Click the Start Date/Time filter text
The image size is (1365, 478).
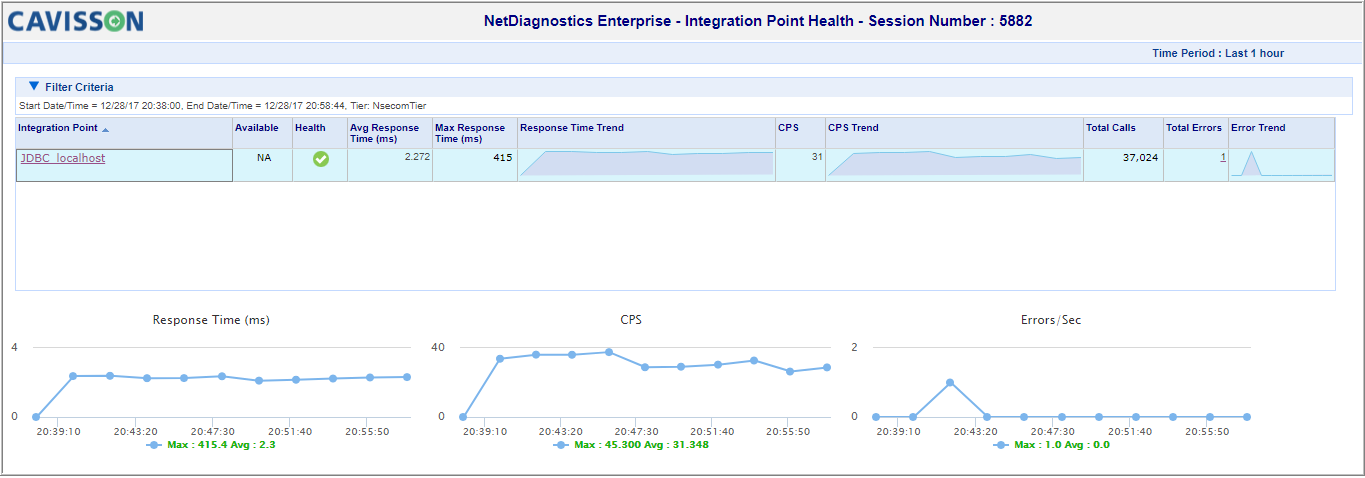tap(222, 105)
